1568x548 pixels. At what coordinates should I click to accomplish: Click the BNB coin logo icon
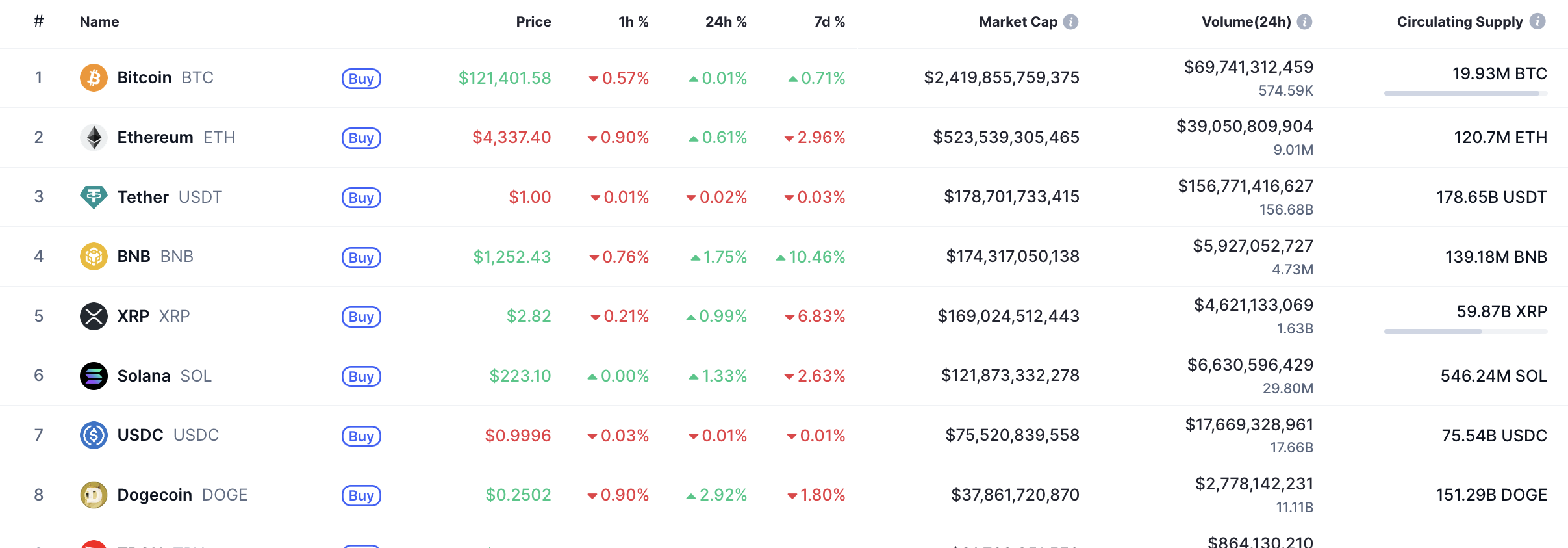coord(94,257)
